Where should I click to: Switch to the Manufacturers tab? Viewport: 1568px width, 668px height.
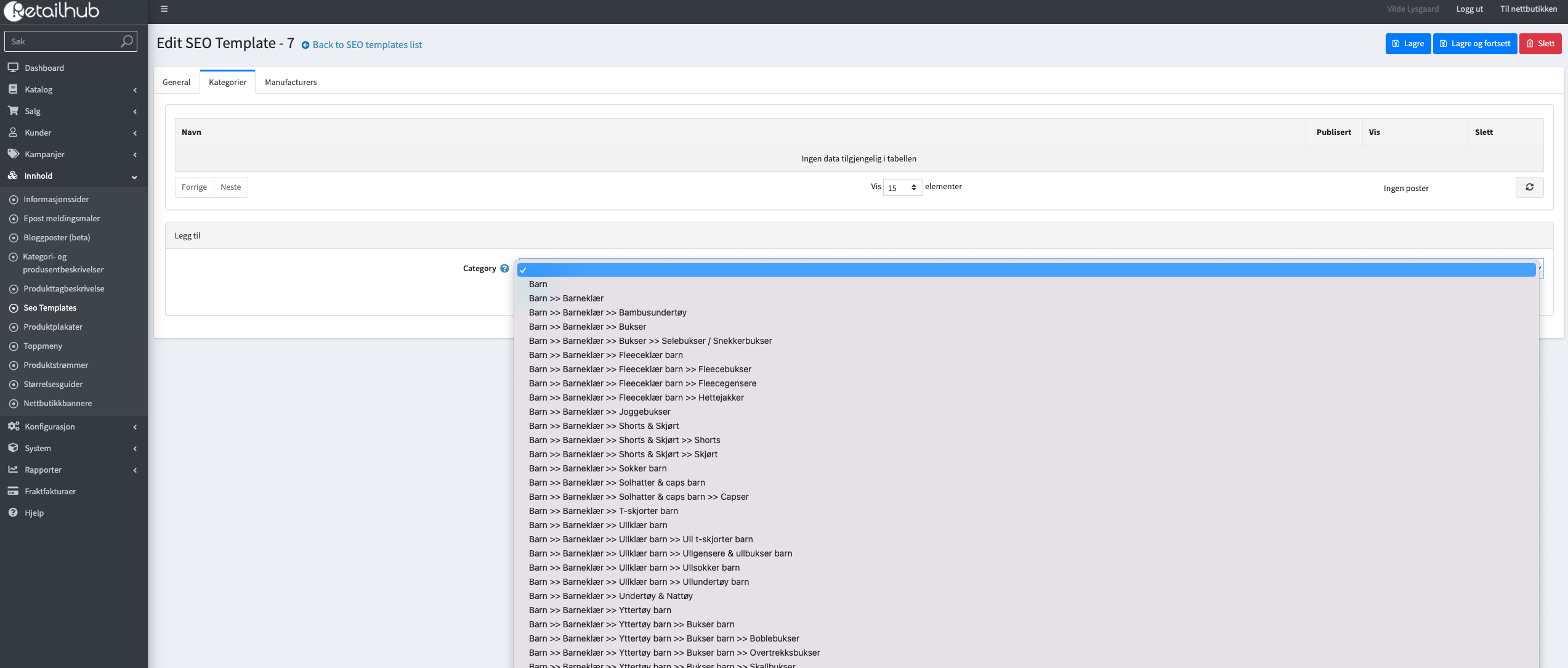click(x=291, y=82)
